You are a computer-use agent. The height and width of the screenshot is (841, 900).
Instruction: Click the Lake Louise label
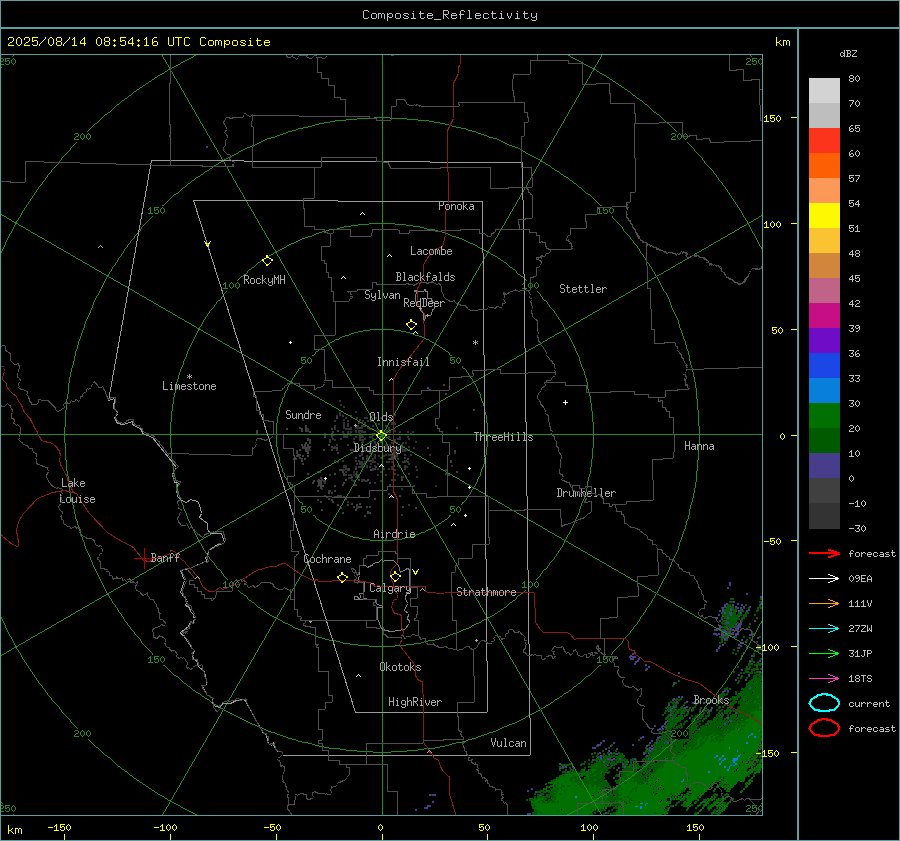point(77,491)
